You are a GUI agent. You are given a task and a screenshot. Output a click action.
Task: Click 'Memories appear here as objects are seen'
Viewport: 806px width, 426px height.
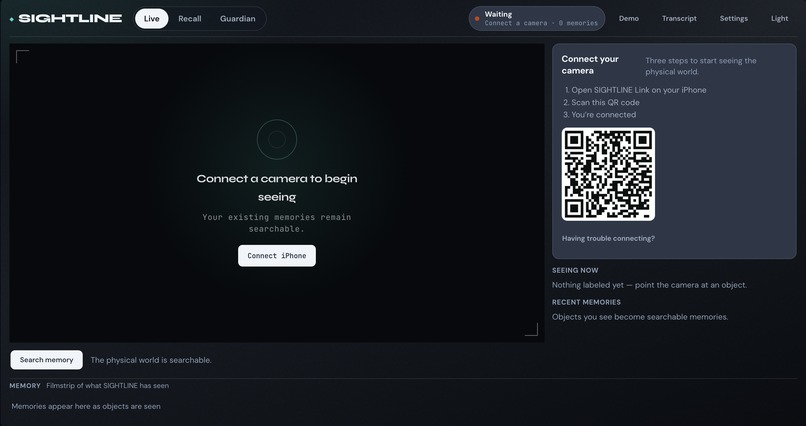tap(86, 406)
